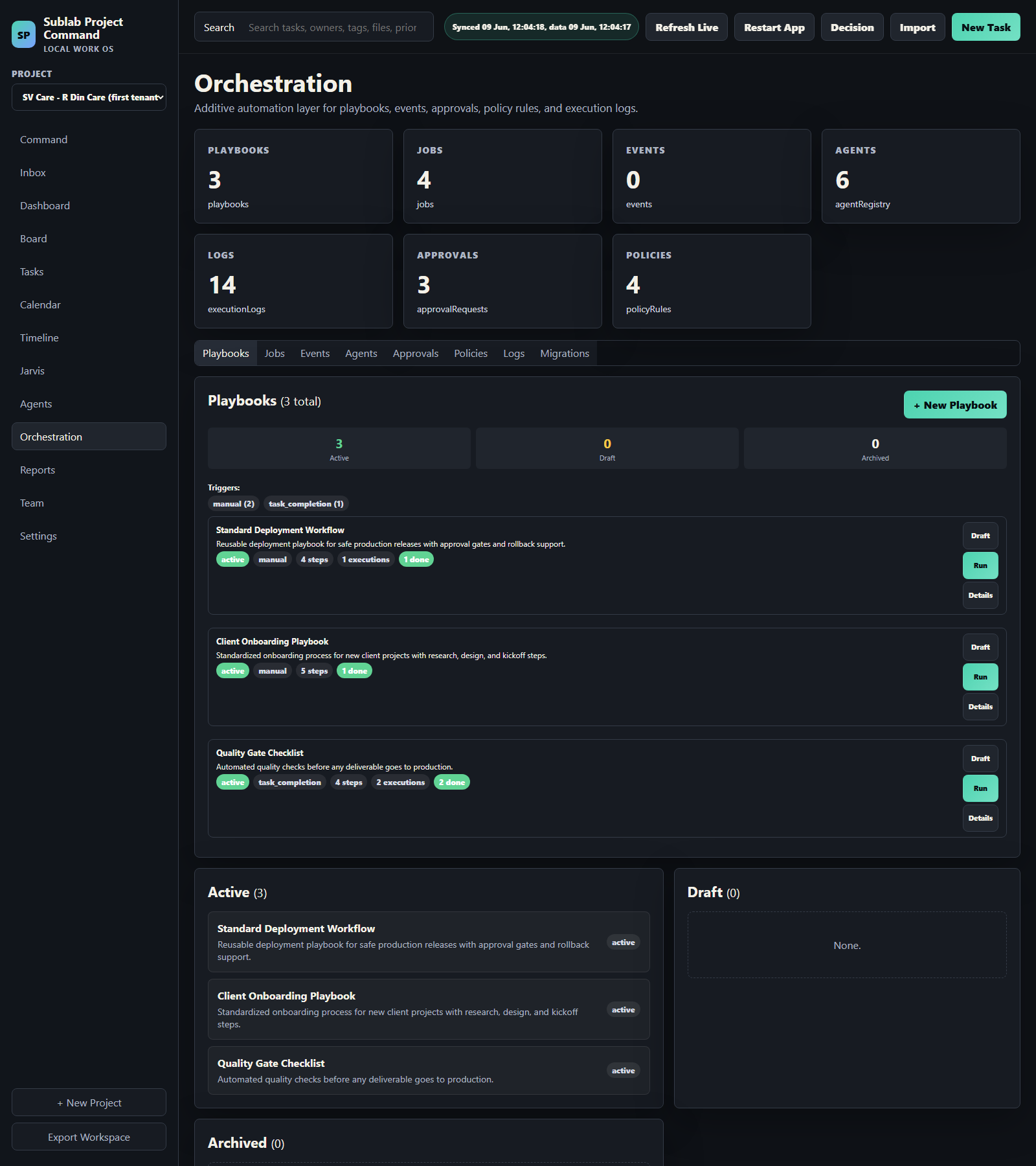Click the manual (2) trigger chip
1036x1166 pixels.
[x=234, y=503]
